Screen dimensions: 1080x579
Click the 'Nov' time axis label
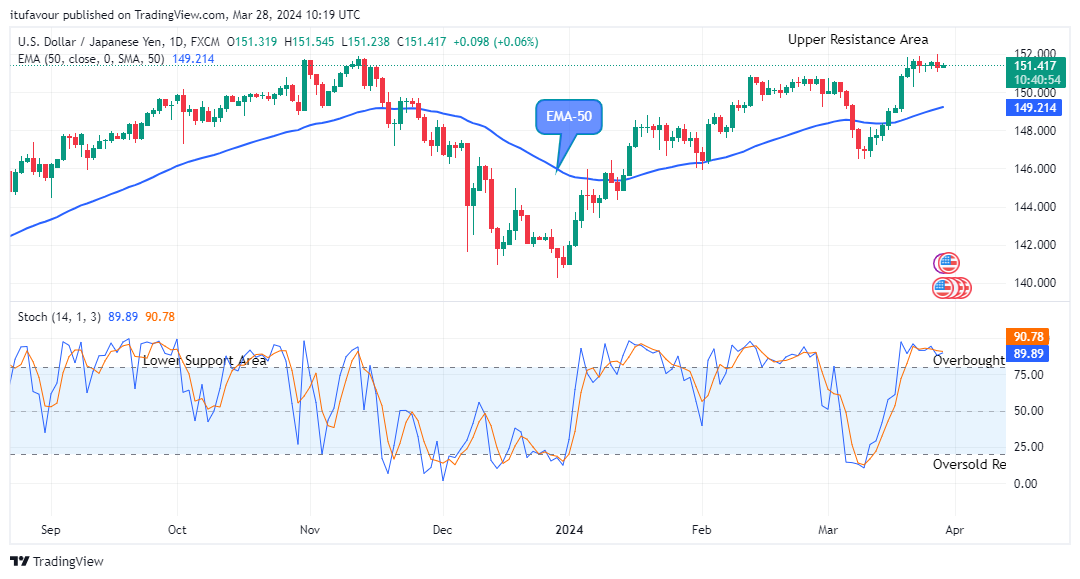[310, 529]
